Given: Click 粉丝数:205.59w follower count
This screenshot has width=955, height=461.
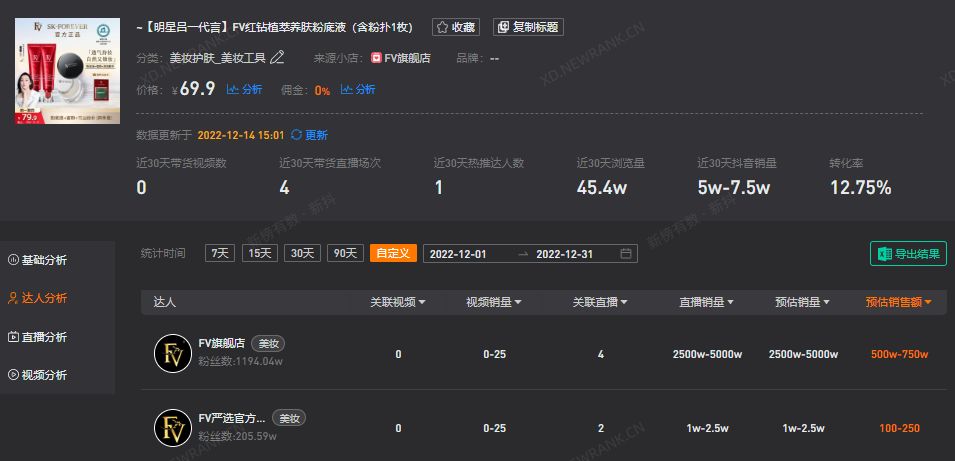Looking at the screenshot, I should [238, 436].
